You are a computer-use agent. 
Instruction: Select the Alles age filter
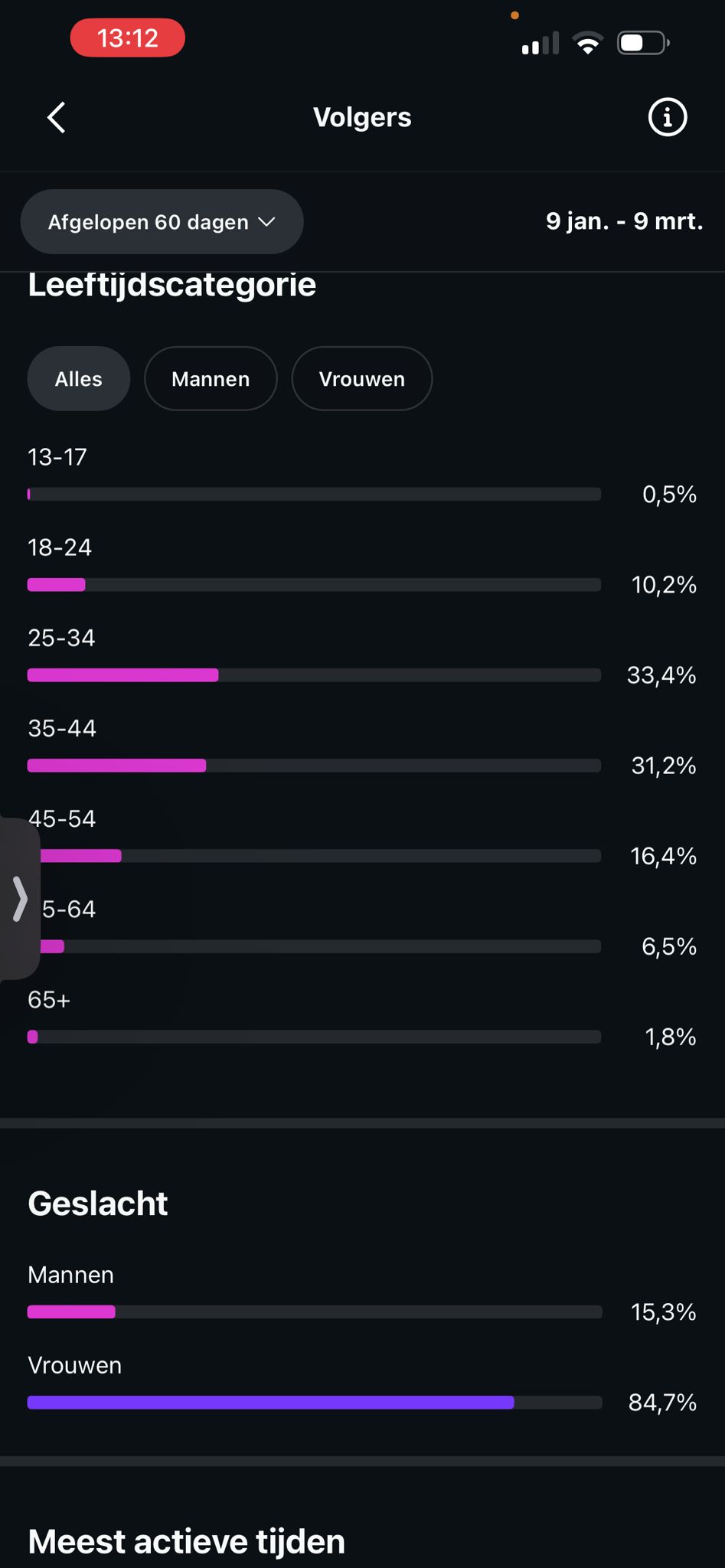79,379
